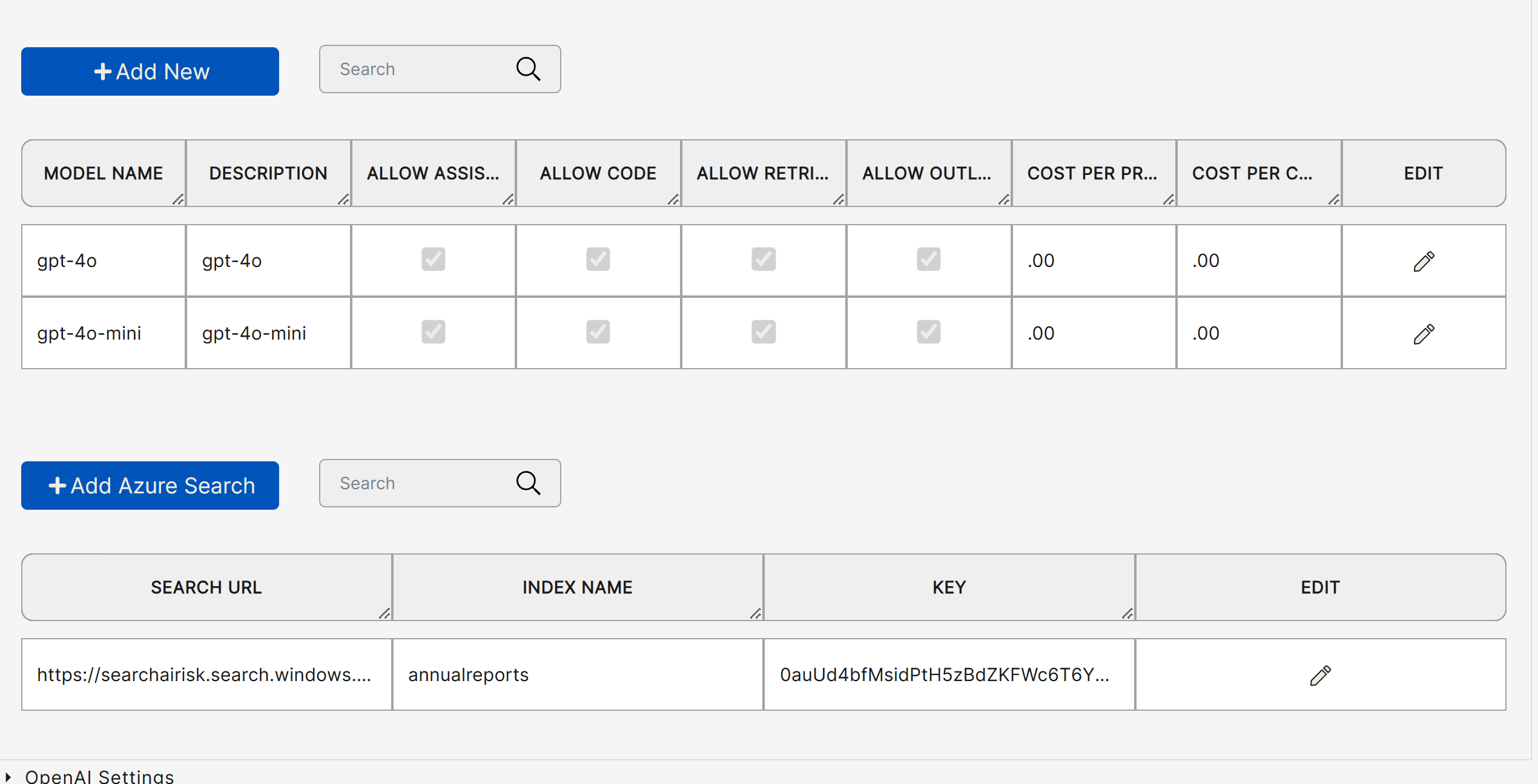Click edit pencil for gpt-4o-mini row
Screen dimensions: 1538x784
point(1424,334)
